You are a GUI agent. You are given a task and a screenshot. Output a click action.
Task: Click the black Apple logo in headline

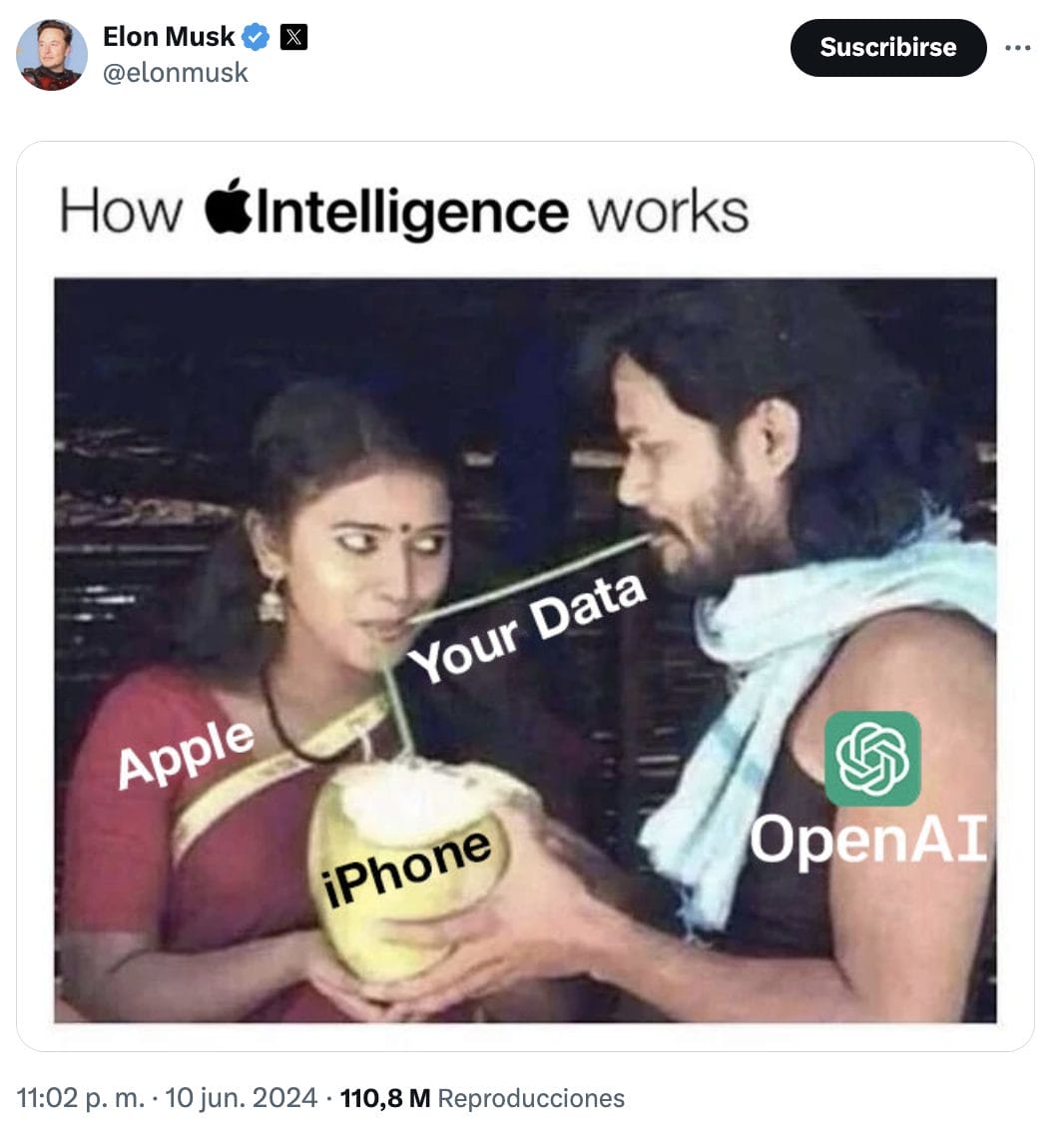pos(228,206)
